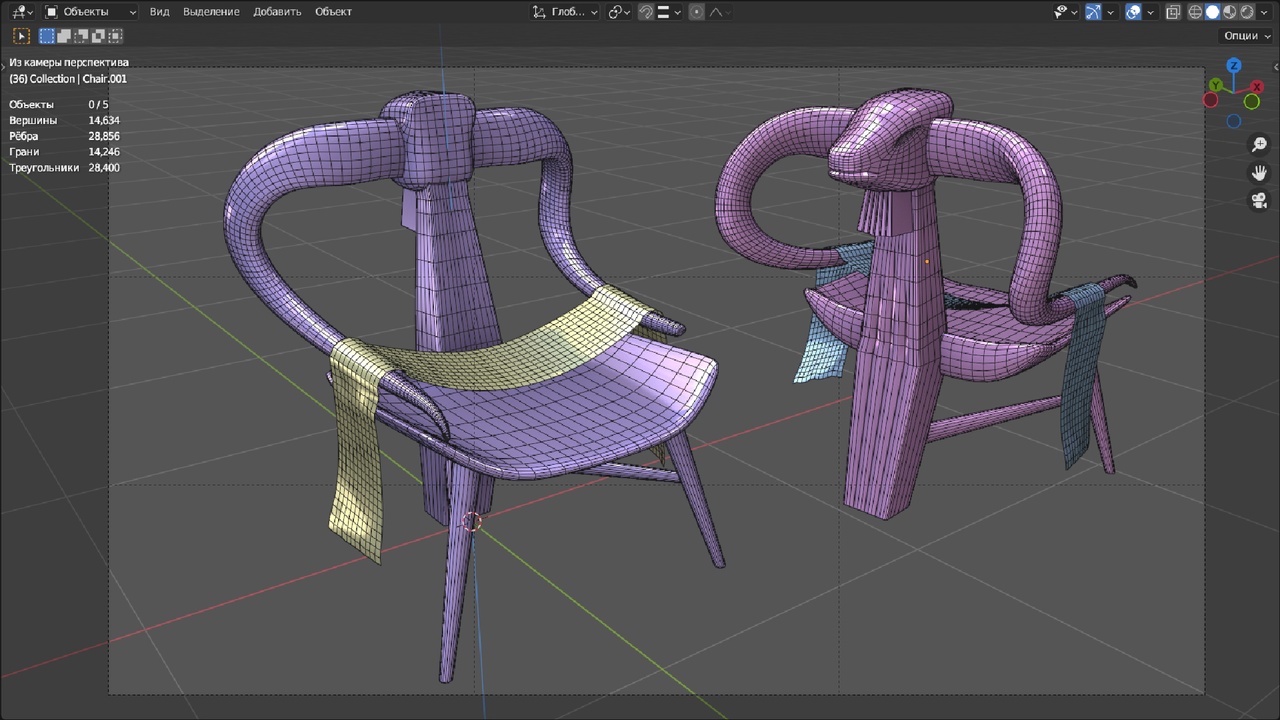
Task: Toggle show gizmos
Action: (x=1093, y=12)
